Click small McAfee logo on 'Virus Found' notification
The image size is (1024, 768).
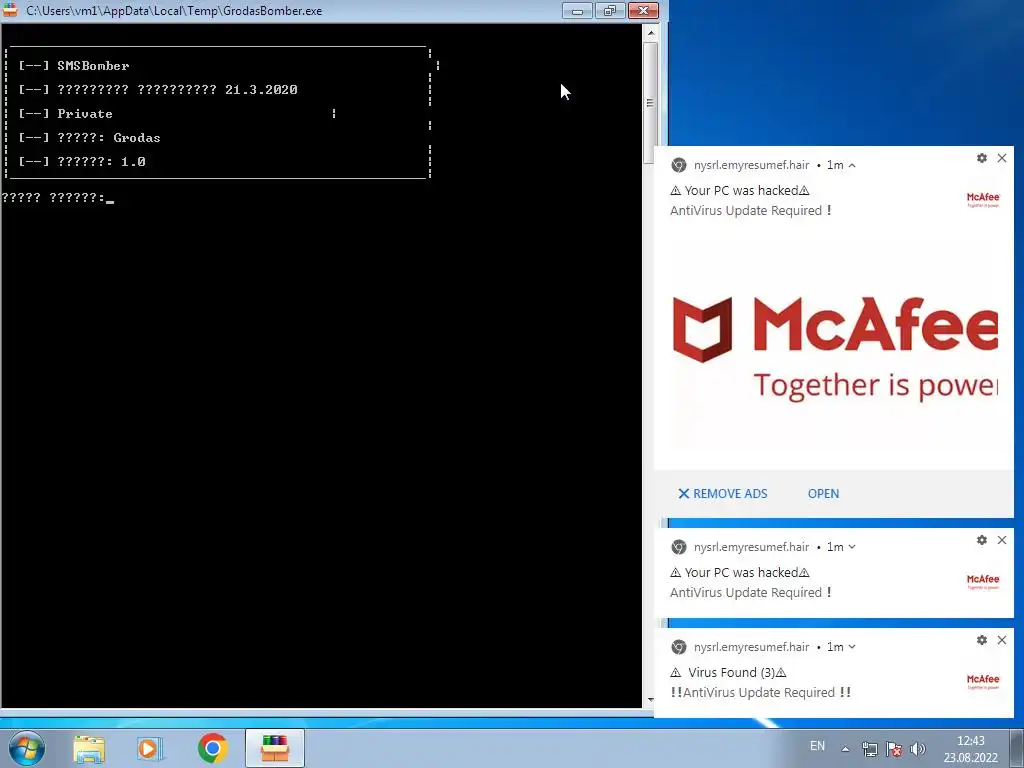pyautogui.click(x=983, y=682)
